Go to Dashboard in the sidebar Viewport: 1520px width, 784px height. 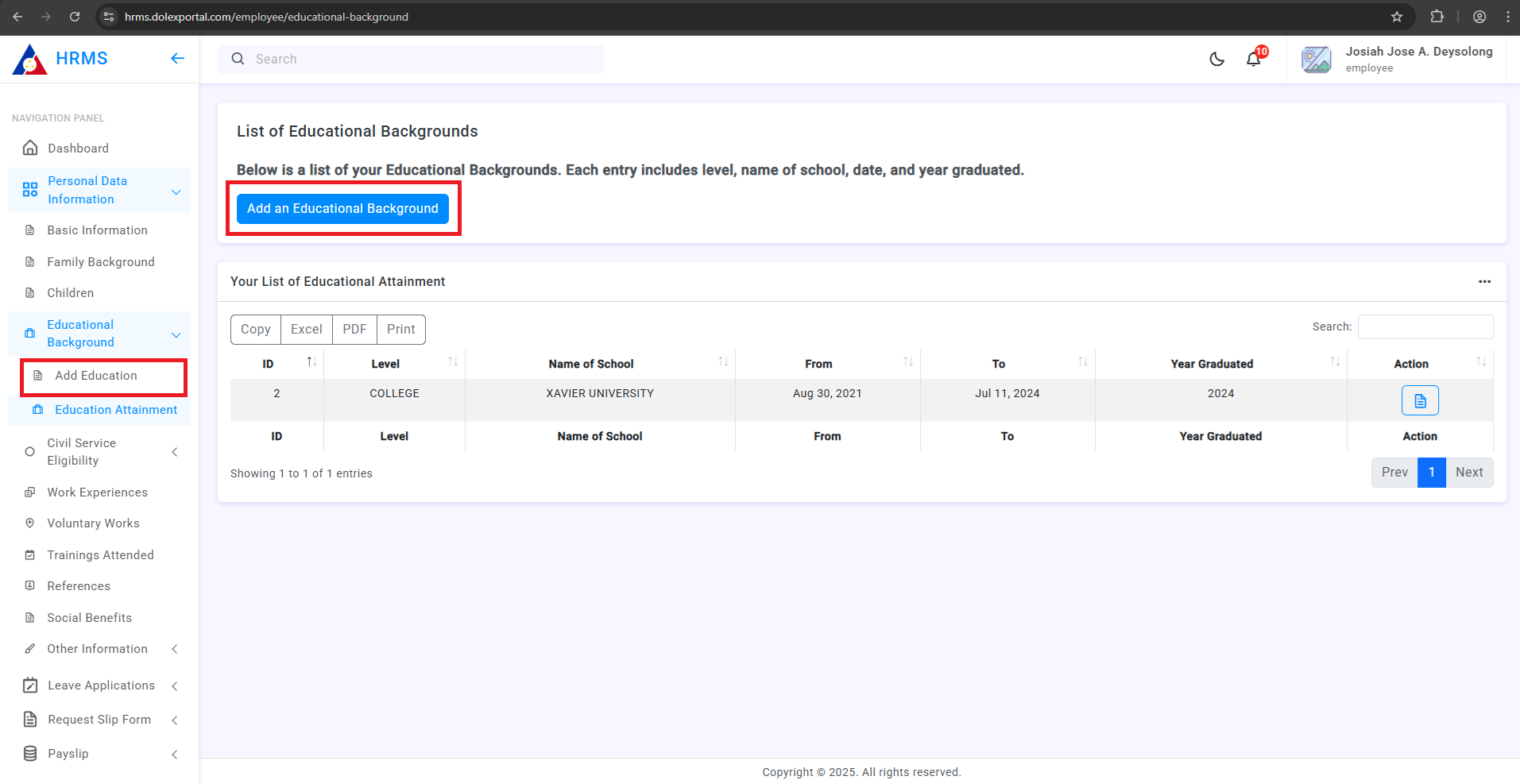click(78, 149)
